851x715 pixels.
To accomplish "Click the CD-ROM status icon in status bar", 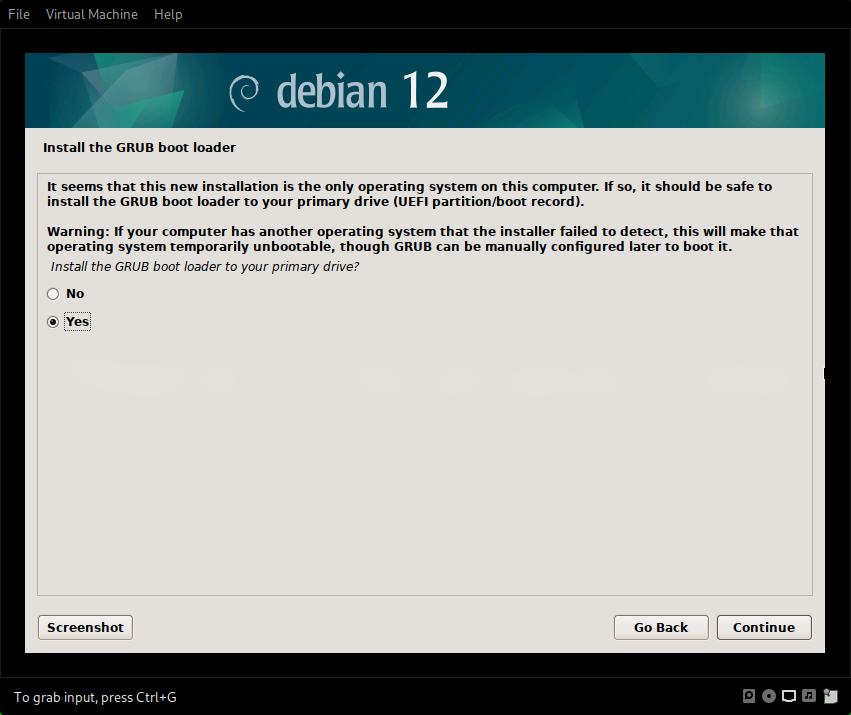I will [769, 695].
